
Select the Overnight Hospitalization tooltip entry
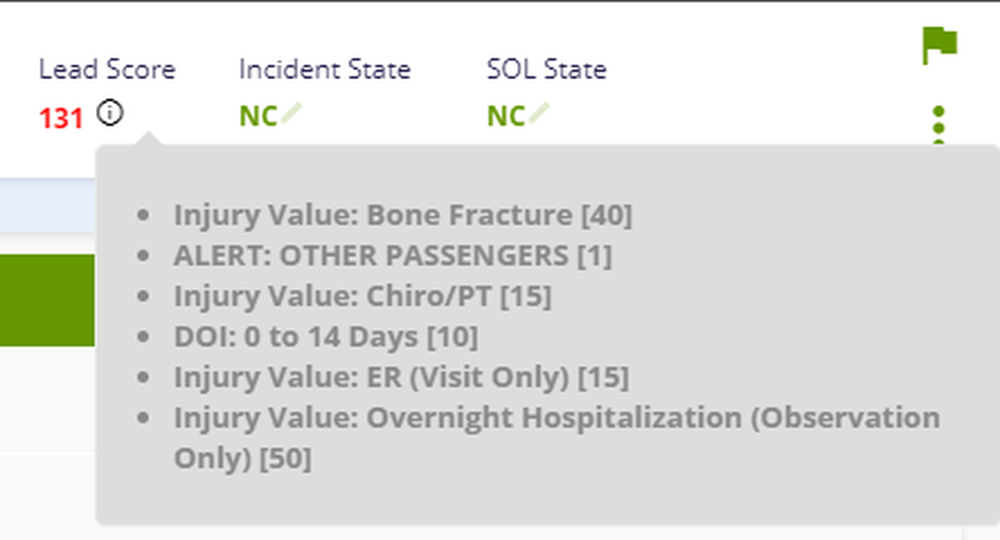[557, 438]
